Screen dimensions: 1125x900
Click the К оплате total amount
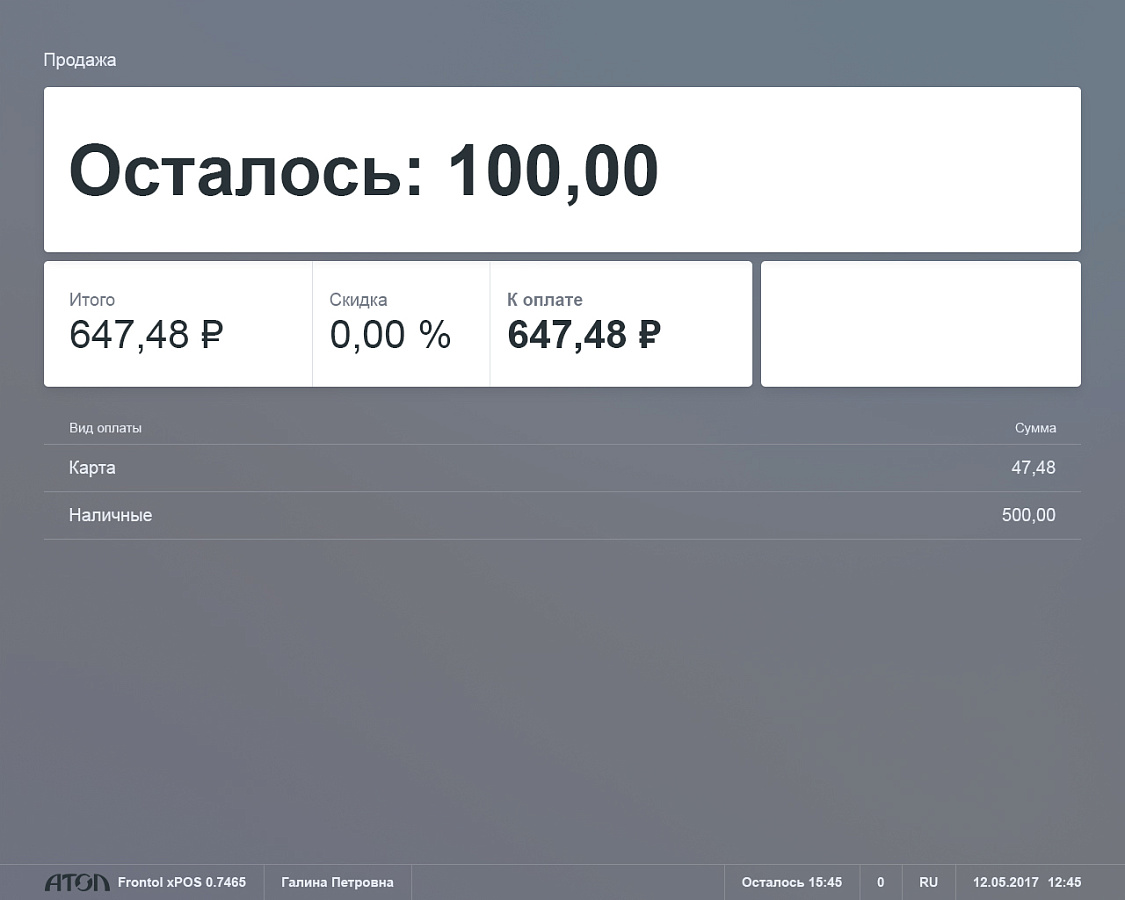point(584,335)
